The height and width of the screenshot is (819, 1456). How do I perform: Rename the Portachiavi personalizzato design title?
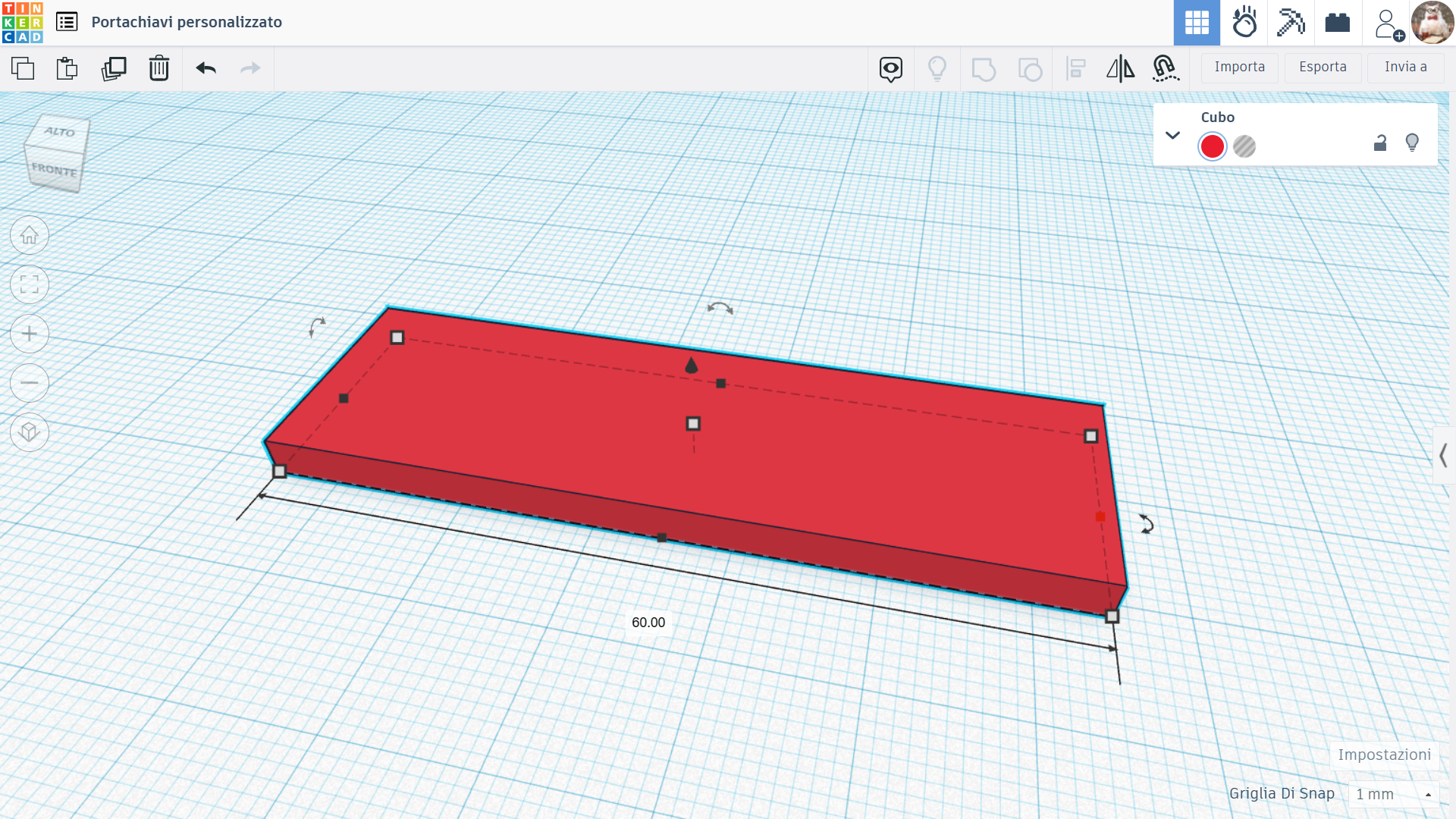(x=187, y=22)
